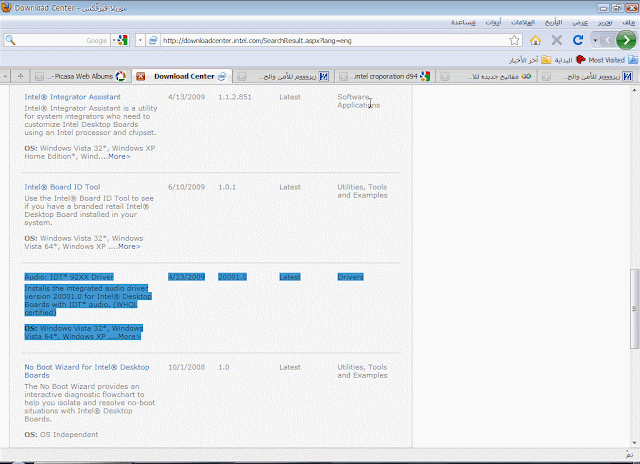Close the مفاتيح جديده tab

pyautogui.click(x=445, y=76)
